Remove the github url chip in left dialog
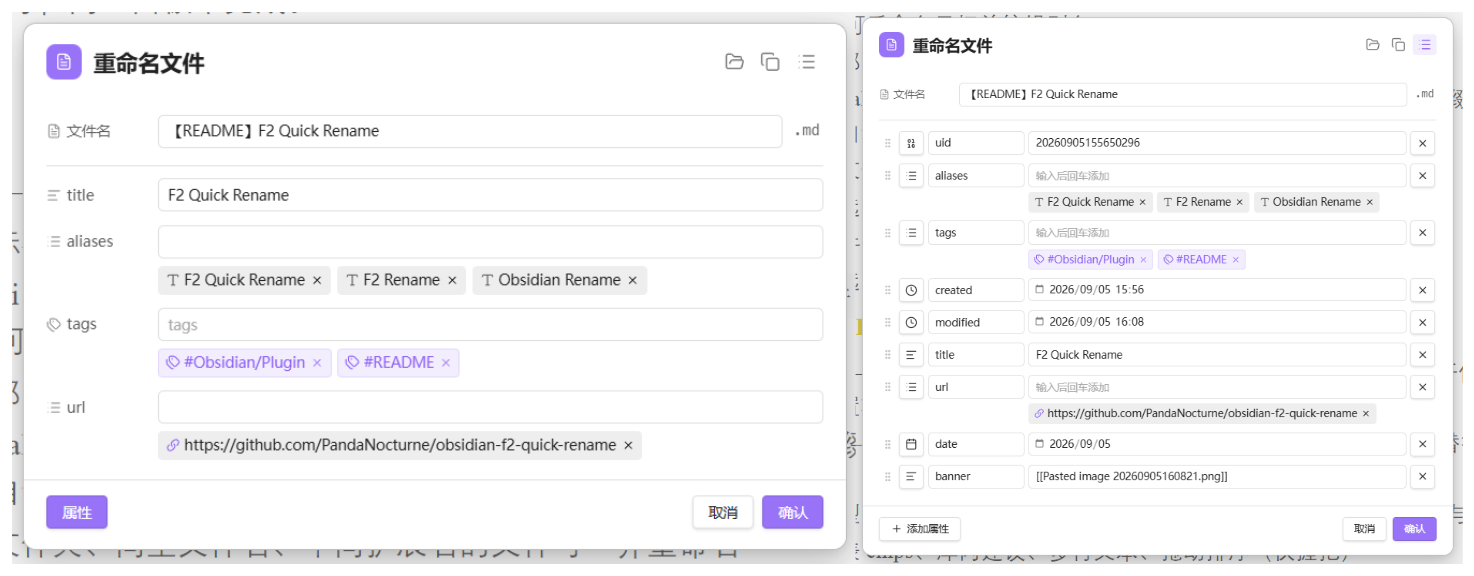This screenshot has height=576, width=1474. pyautogui.click(x=628, y=446)
